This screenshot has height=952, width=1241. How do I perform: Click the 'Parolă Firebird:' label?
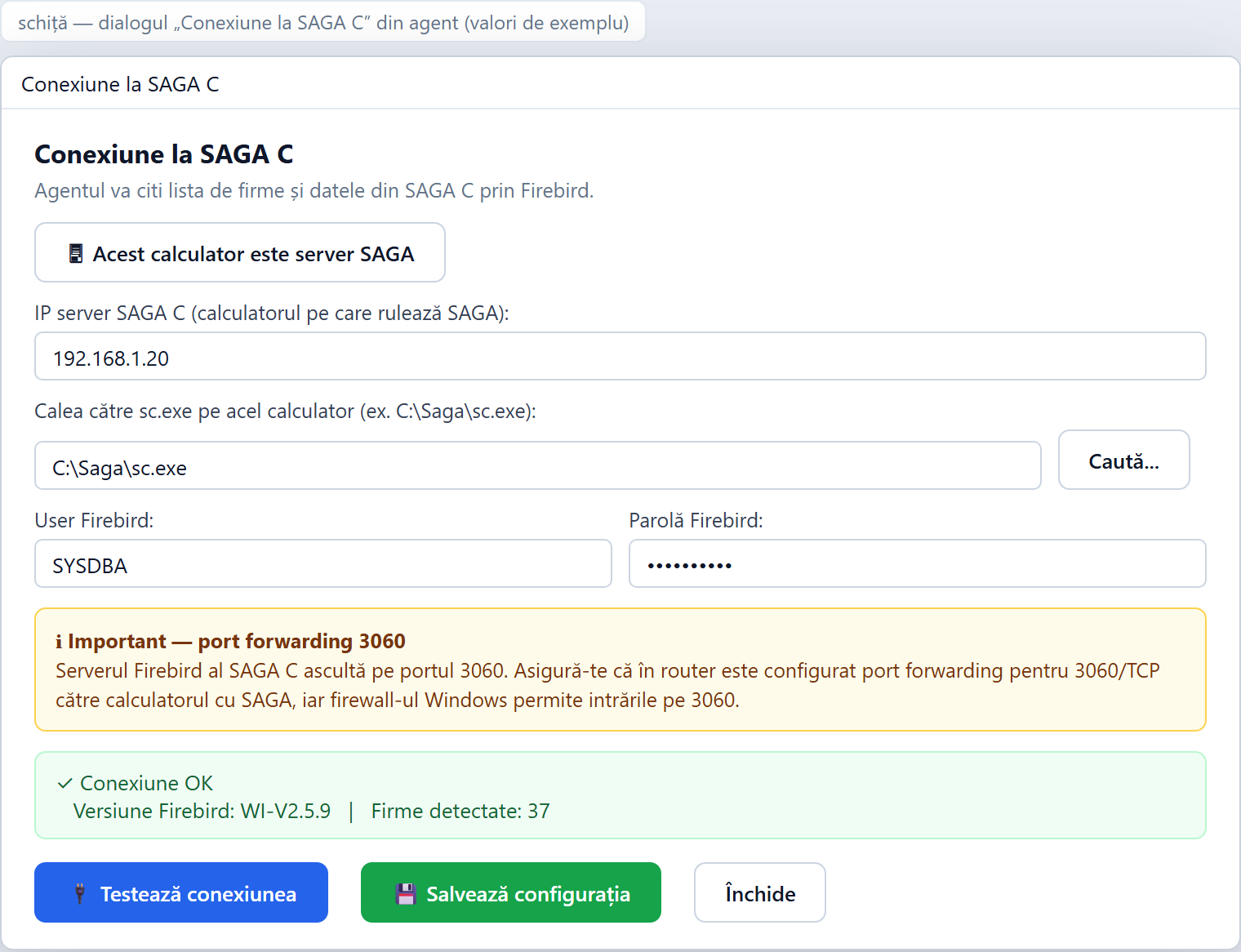pyautogui.click(x=696, y=520)
